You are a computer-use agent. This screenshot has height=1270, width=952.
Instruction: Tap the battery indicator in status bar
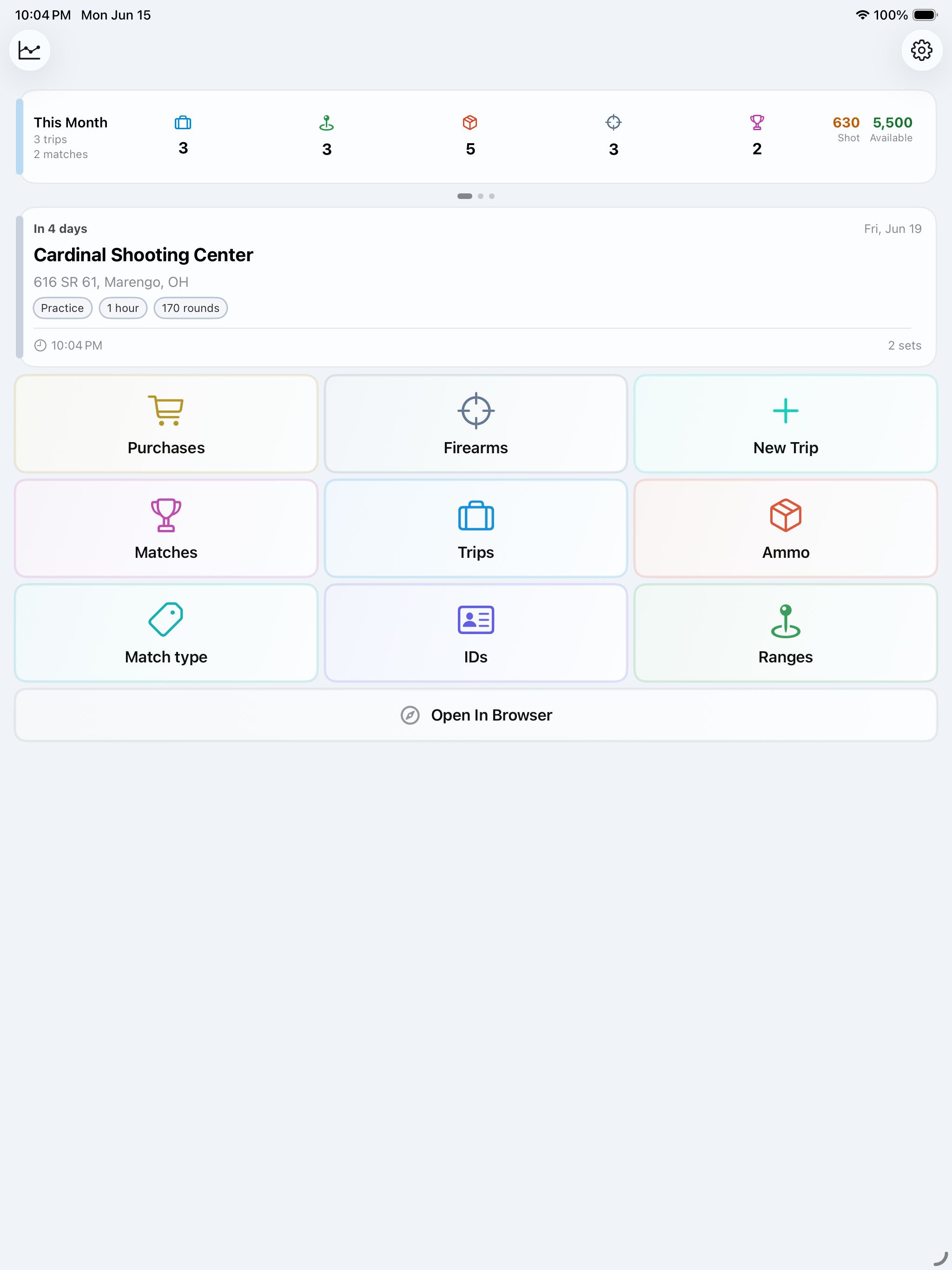(x=925, y=15)
